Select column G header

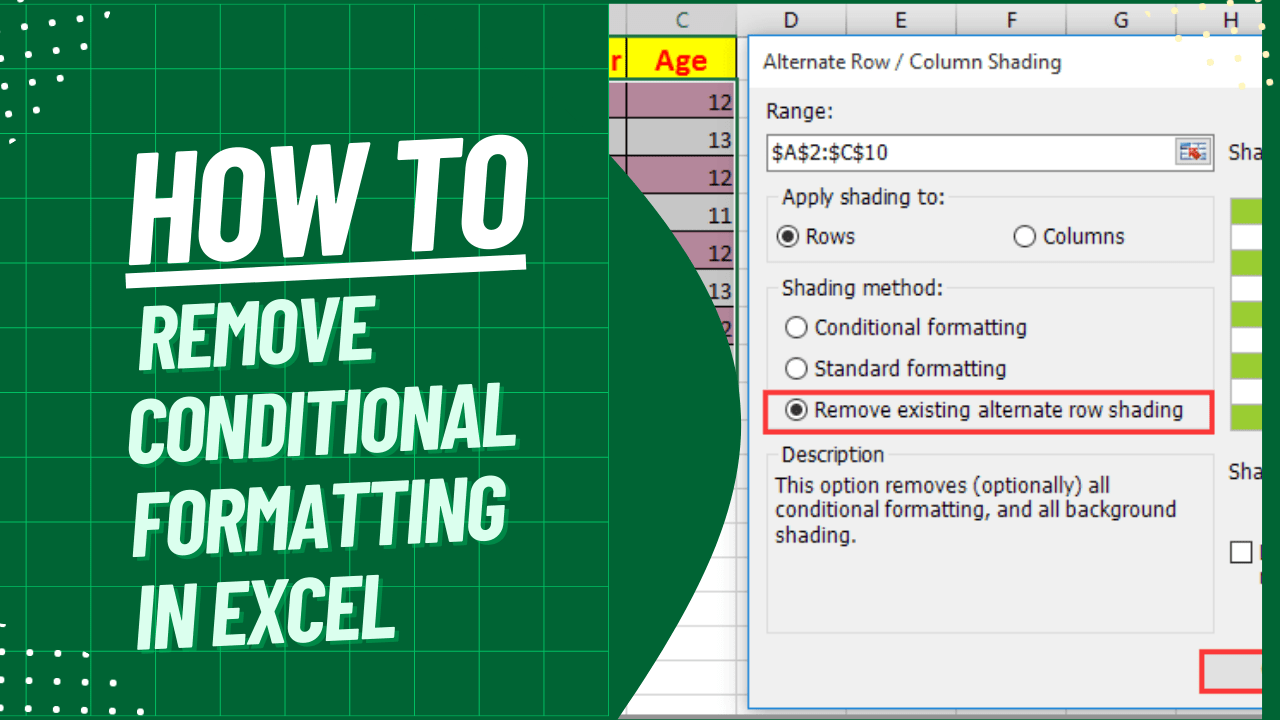[x=1120, y=20]
